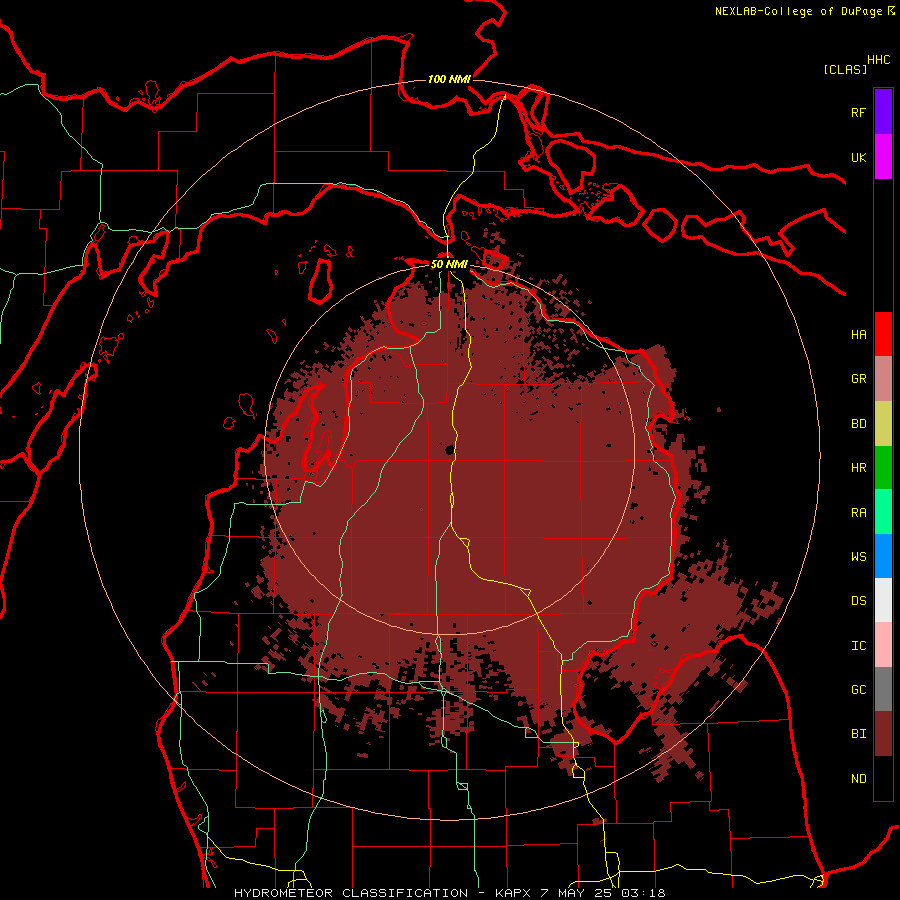The height and width of the screenshot is (900, 900).
Task: Click the "ND" legend label
Action: pos(858,779)
